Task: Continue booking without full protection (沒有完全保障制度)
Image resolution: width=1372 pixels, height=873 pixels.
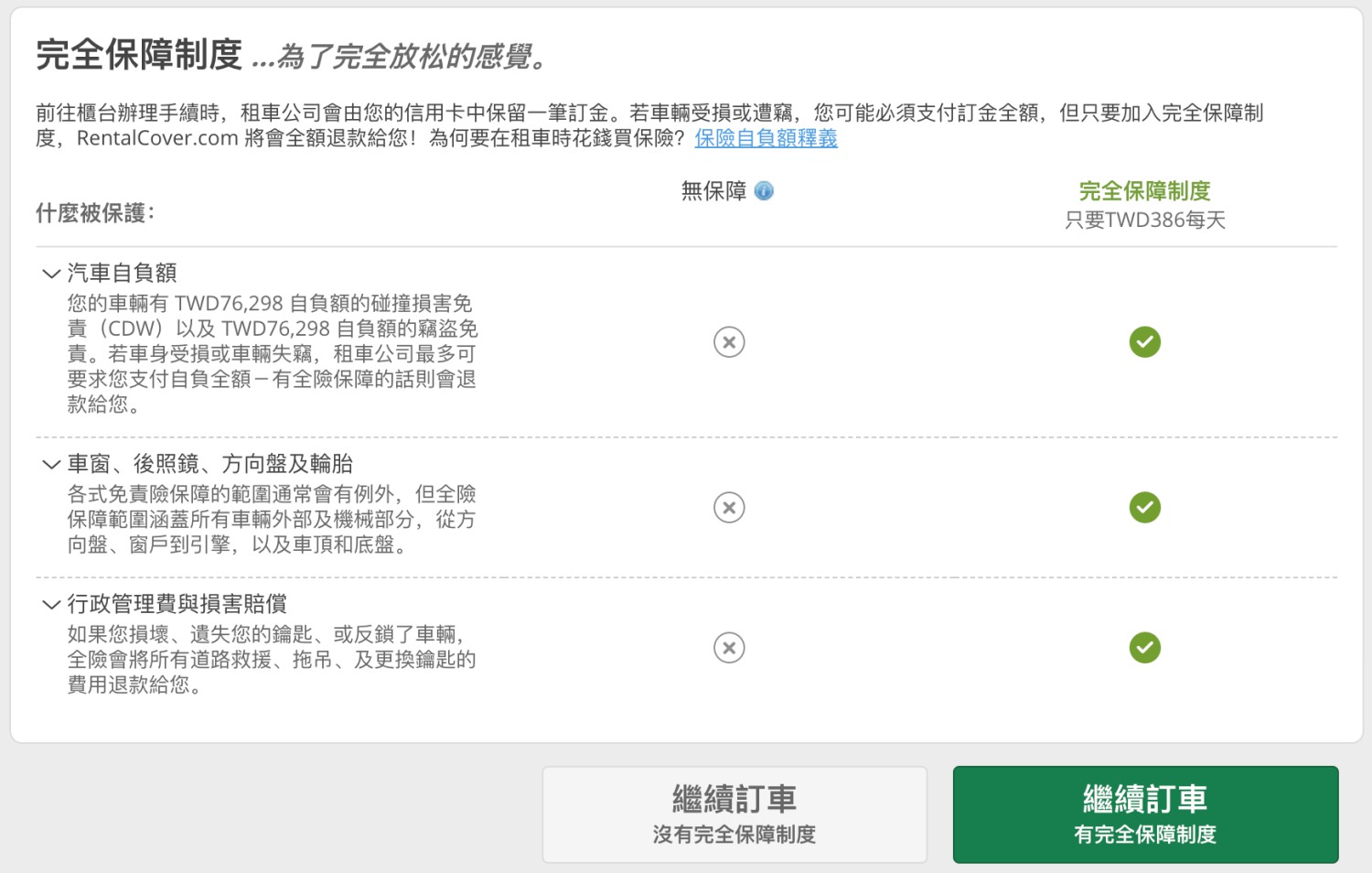Action: [x=734, y=814]
